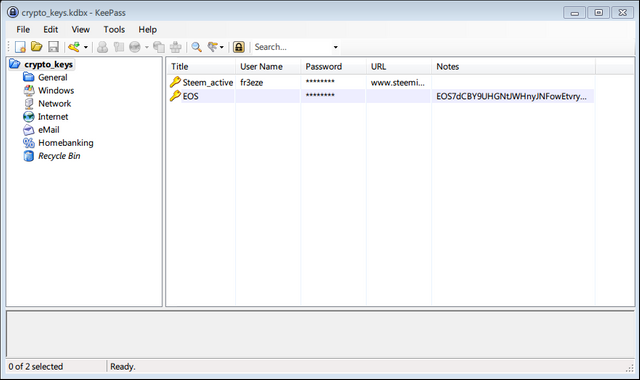The height and width of the screenshot is (380, 640).
Task: Click the eMail group envelope icon
Action: (x=29, y=130)
